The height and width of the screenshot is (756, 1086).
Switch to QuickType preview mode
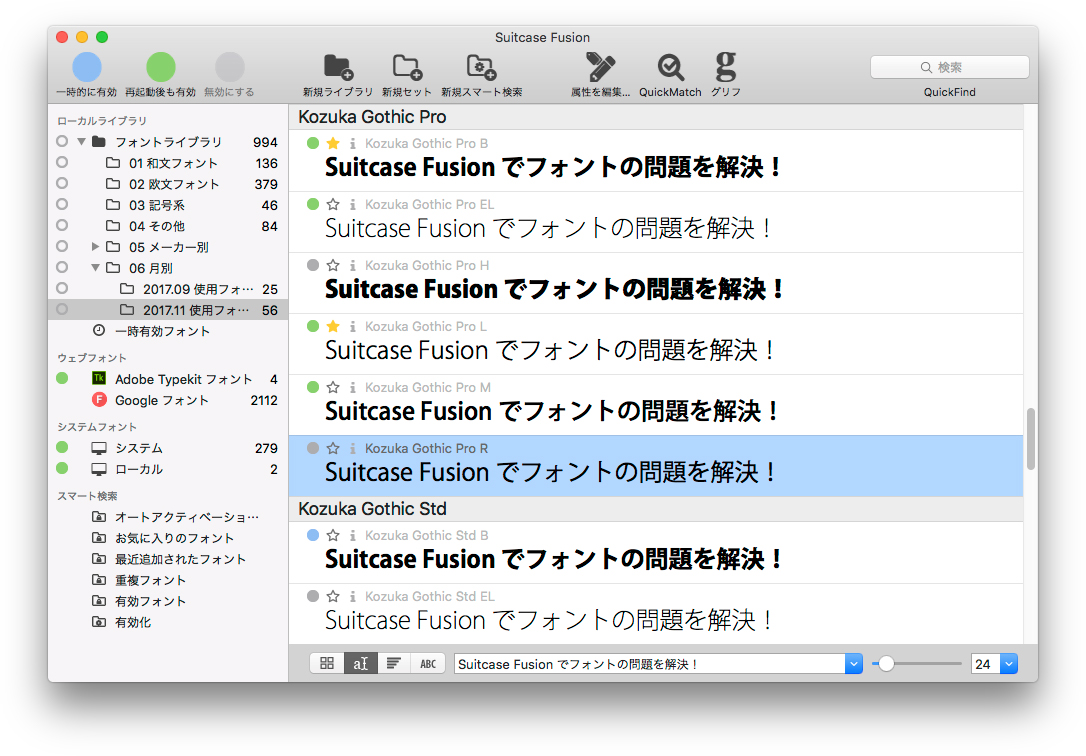(360, 663)
